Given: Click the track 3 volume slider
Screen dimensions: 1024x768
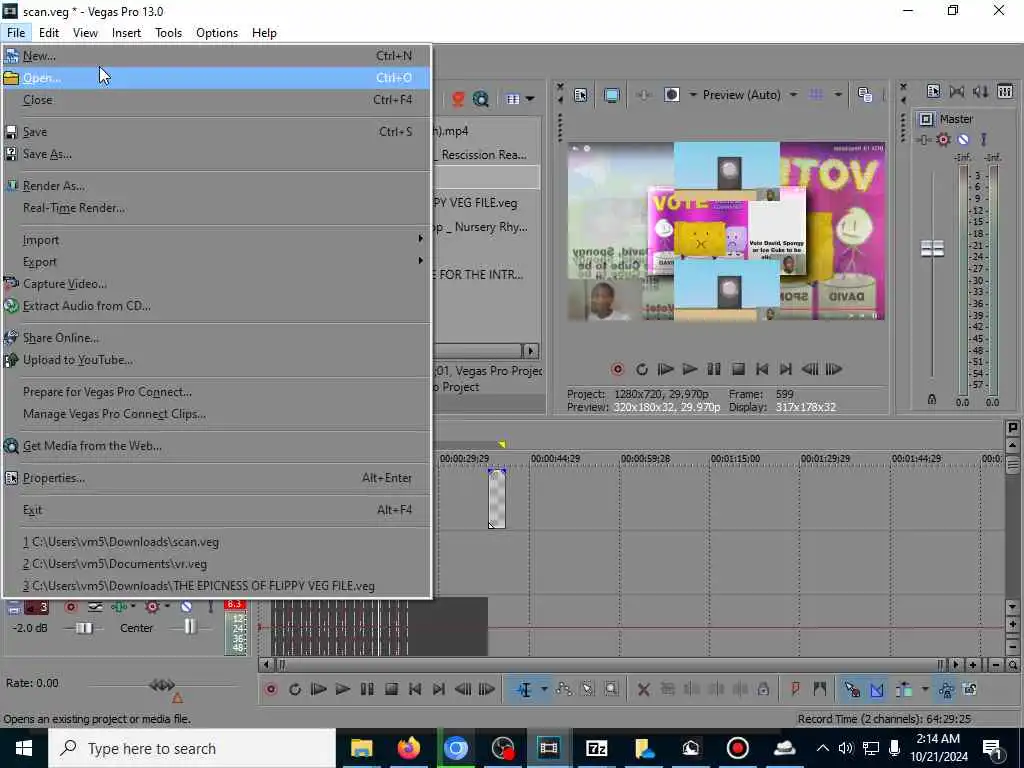Looking at the screenshot, I should pos(84,628).
